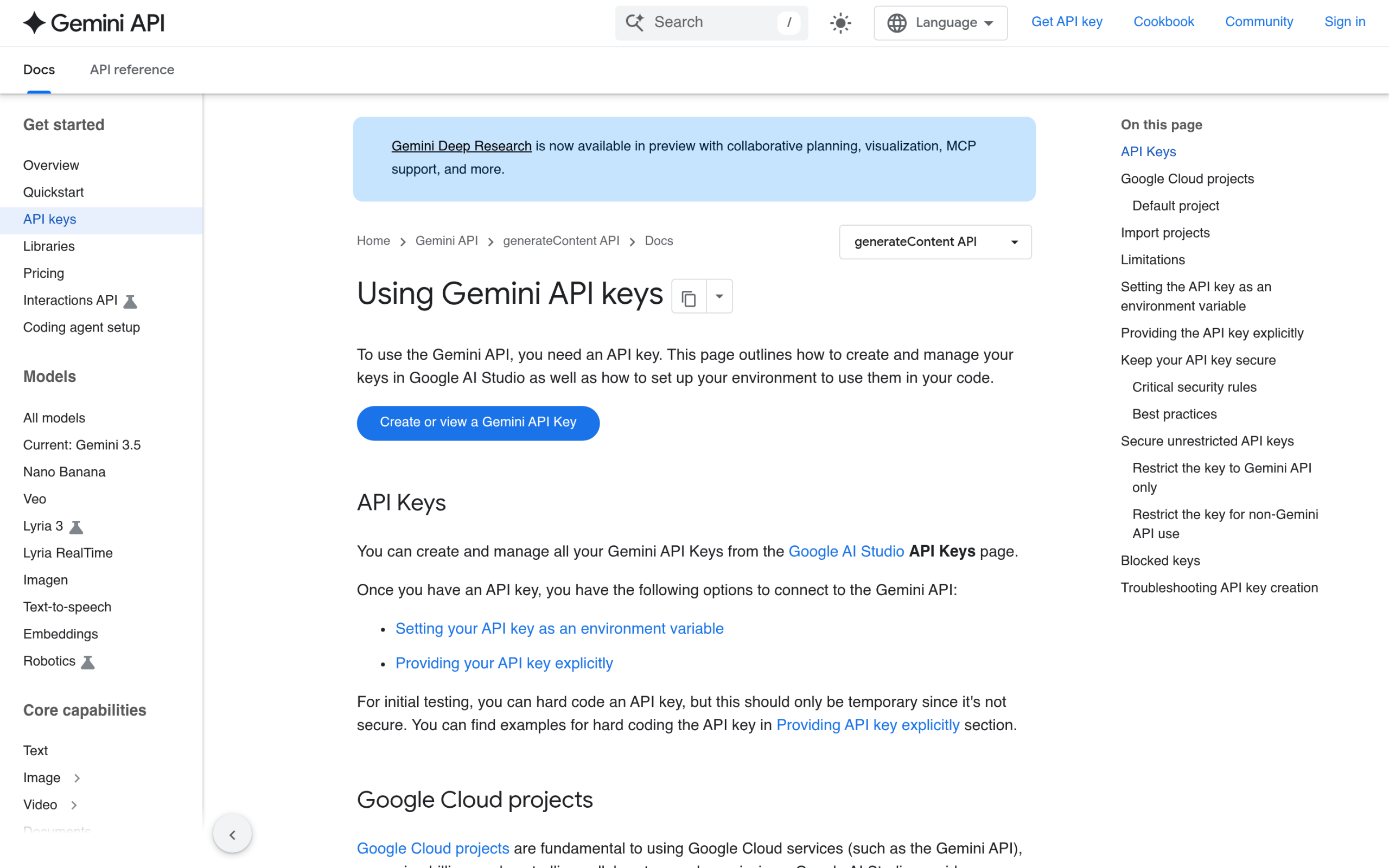Click Gemini API in the breadcrumb
Viewport: 1389px width, 868px height.
coord(447,241)
